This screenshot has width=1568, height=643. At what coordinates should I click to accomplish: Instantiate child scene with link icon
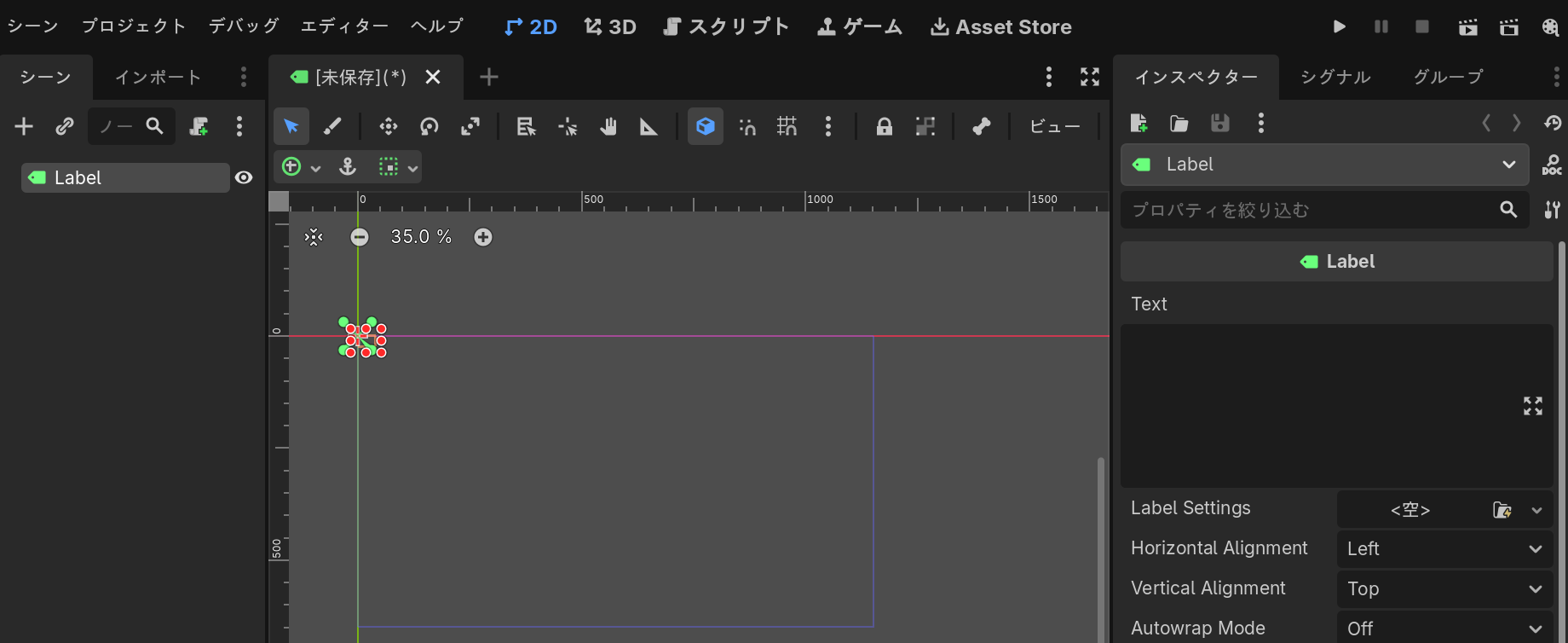pos(65,126)
